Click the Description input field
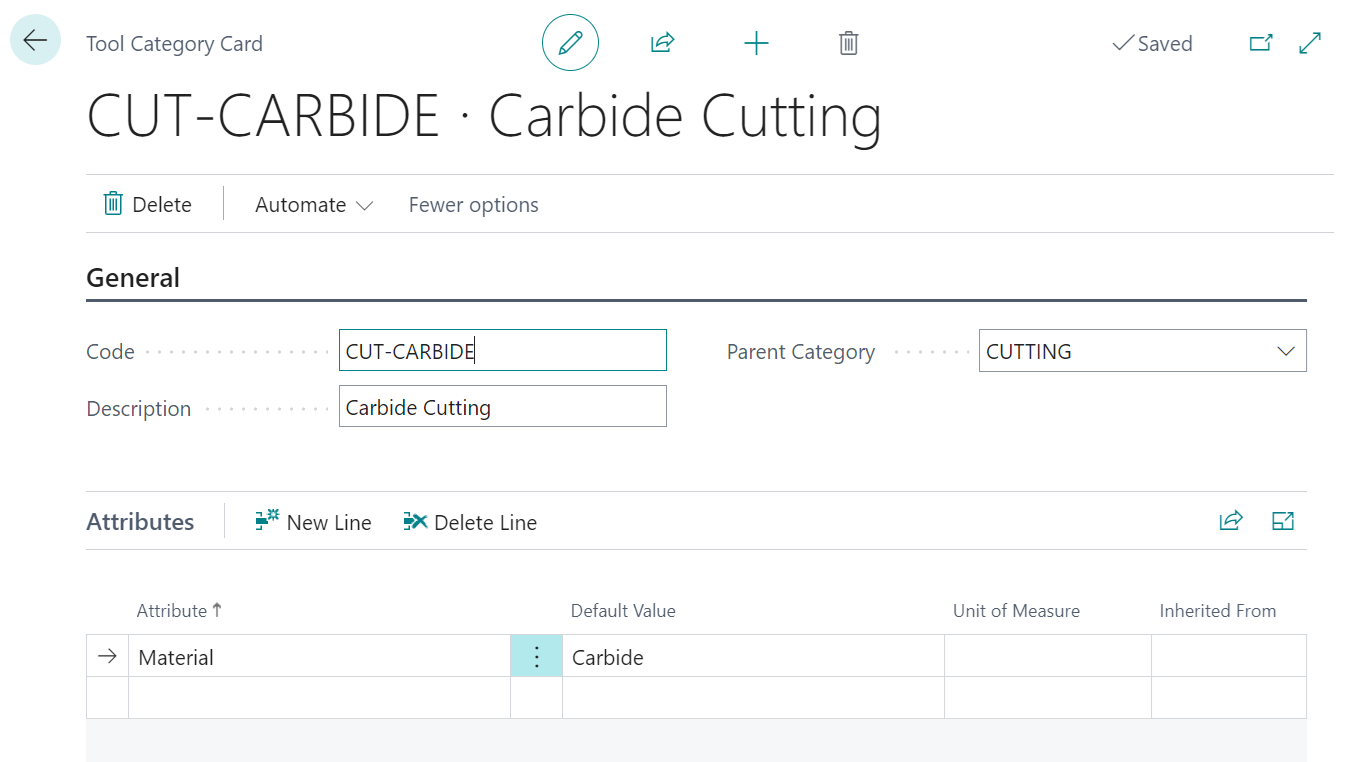This screenshot has height=762, width=1361. 502,407
